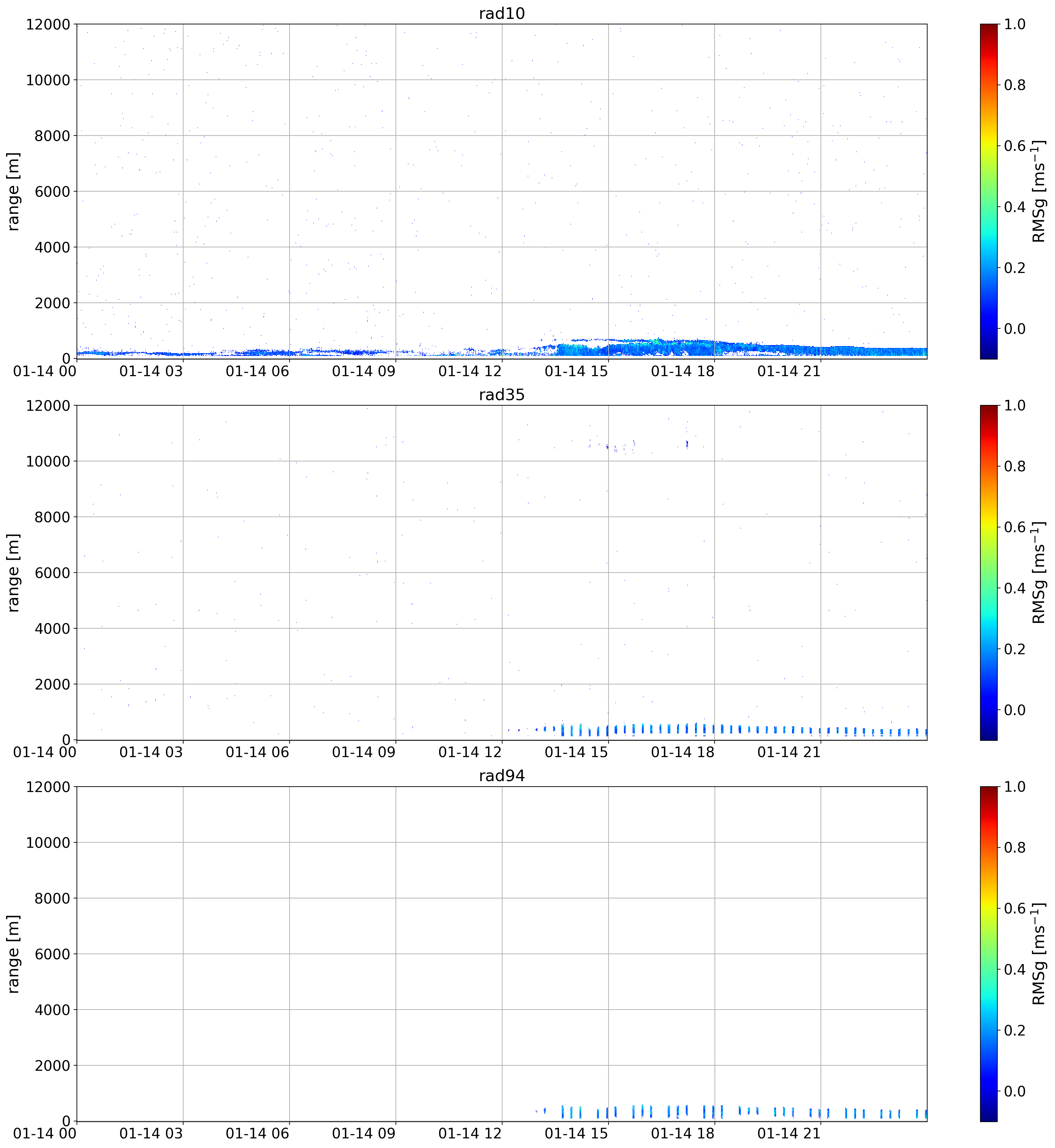Click the rad10 panel colorbar

coord(988,191)
